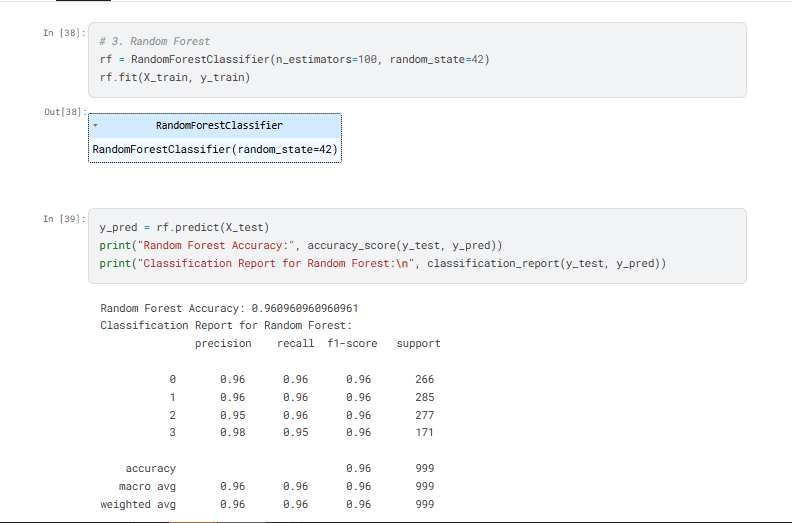792x523 pixels.
Task: Click the support value 171 for class 3
Action: click(x=424, y=433)
